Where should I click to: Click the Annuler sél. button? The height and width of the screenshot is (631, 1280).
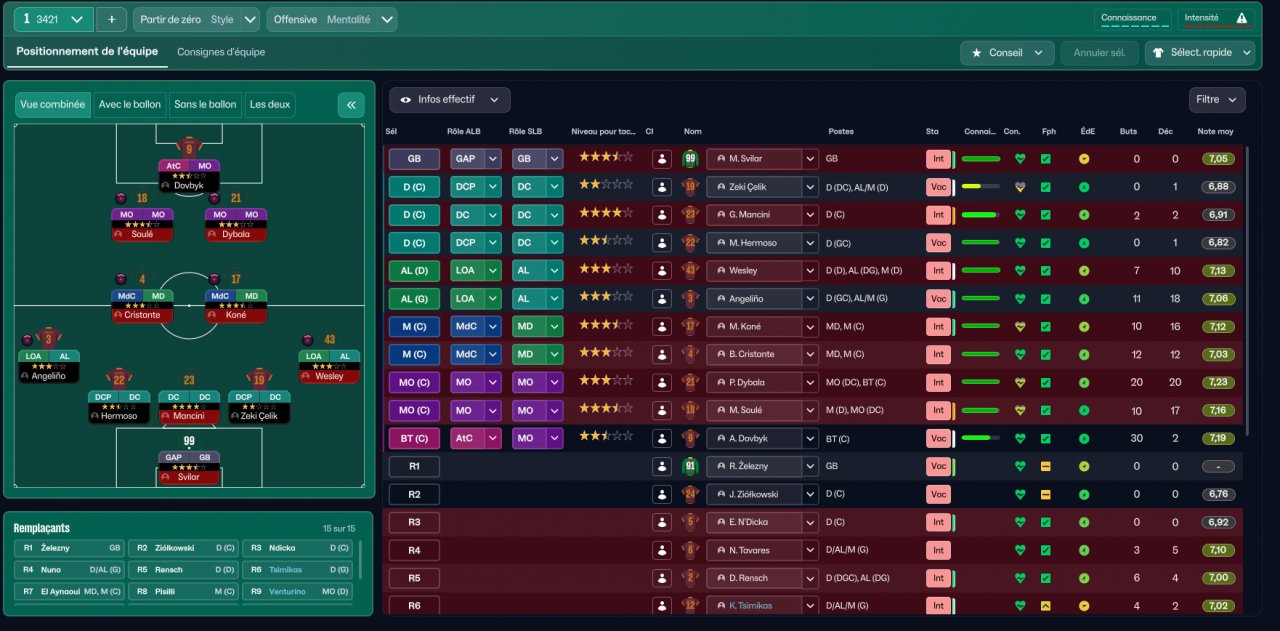point(1099,53)
